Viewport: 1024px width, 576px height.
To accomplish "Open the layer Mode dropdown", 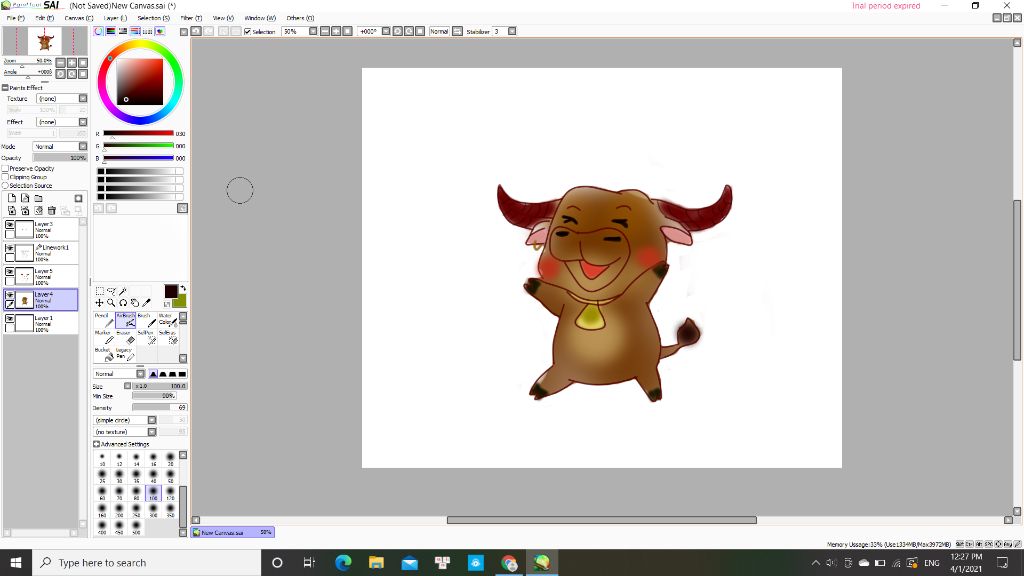I will tap(60, 146).
